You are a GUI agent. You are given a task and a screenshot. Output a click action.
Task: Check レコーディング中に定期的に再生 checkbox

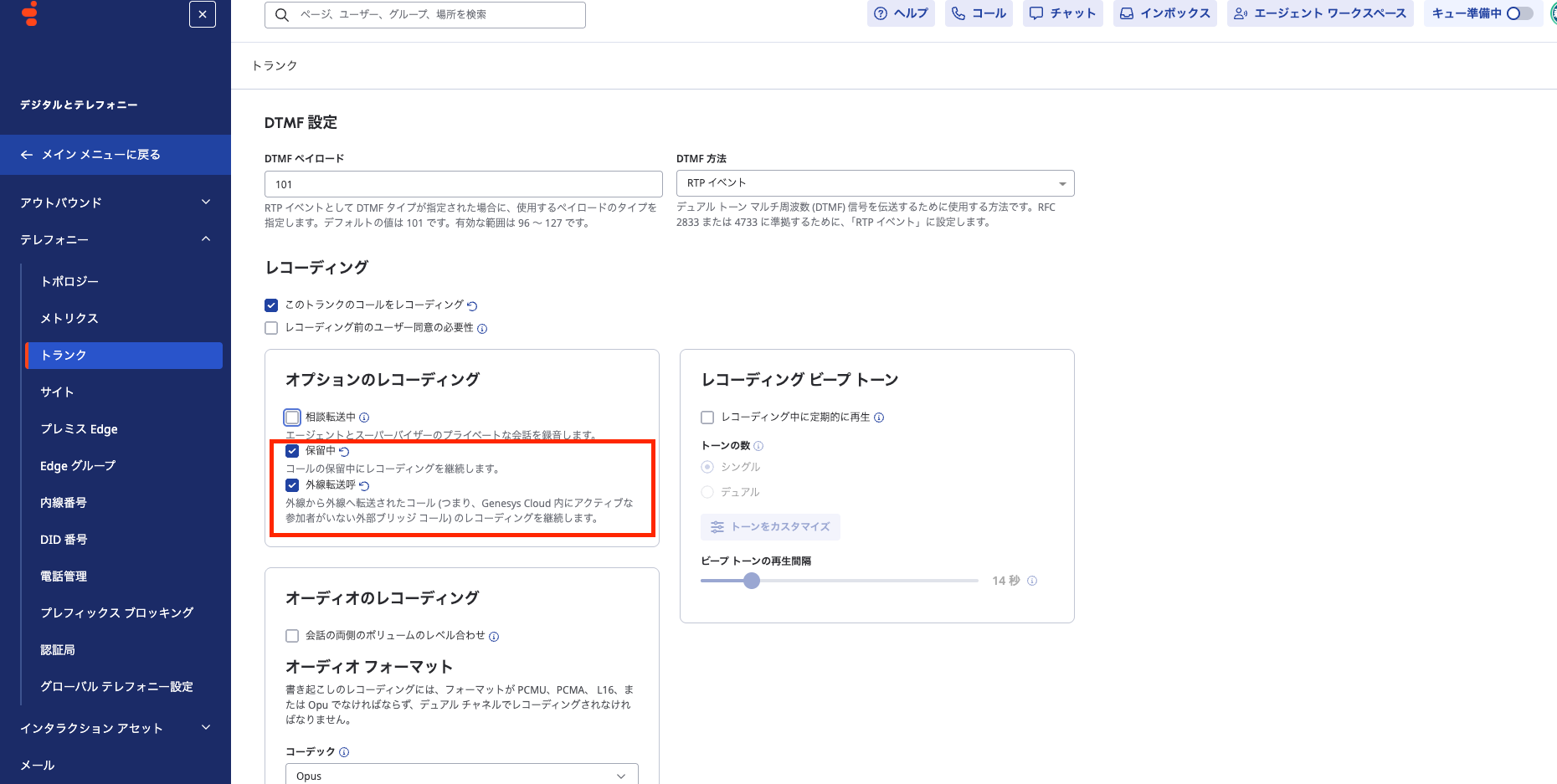point(707,418)
